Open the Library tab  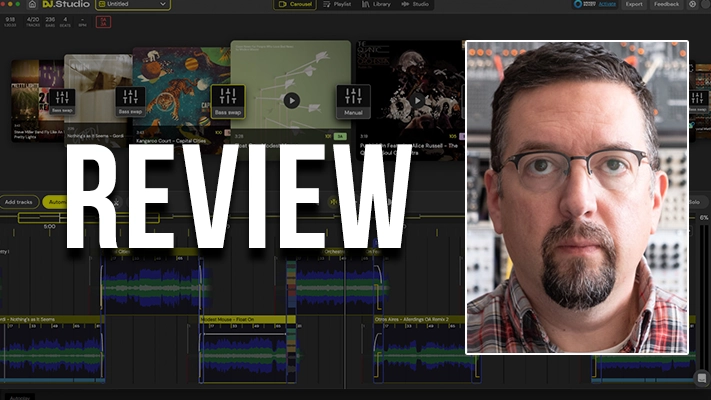[378, 5]
